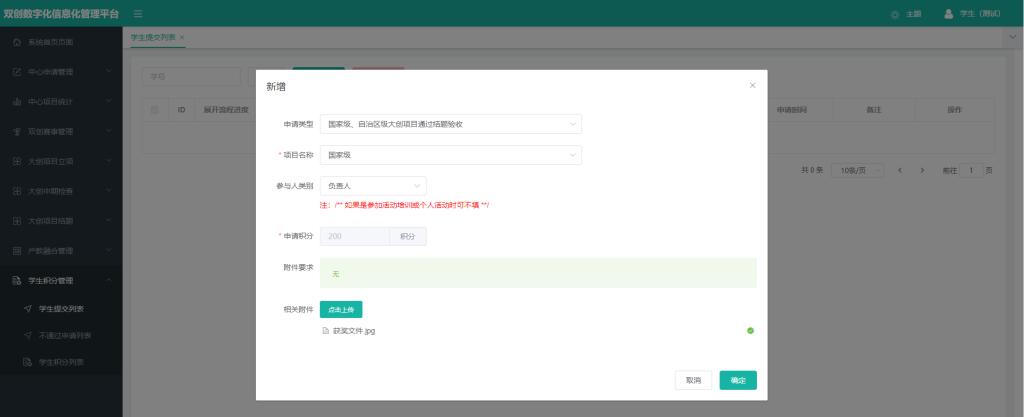
Task: Click the 获奖文件.jpg file icon
Action: pyautogui.click(x=325, y=331)
